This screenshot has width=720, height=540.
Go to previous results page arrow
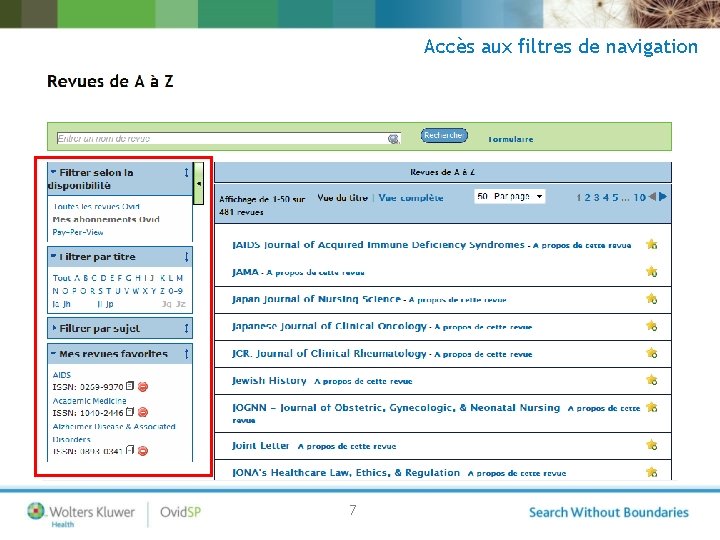tap(652, 197)
